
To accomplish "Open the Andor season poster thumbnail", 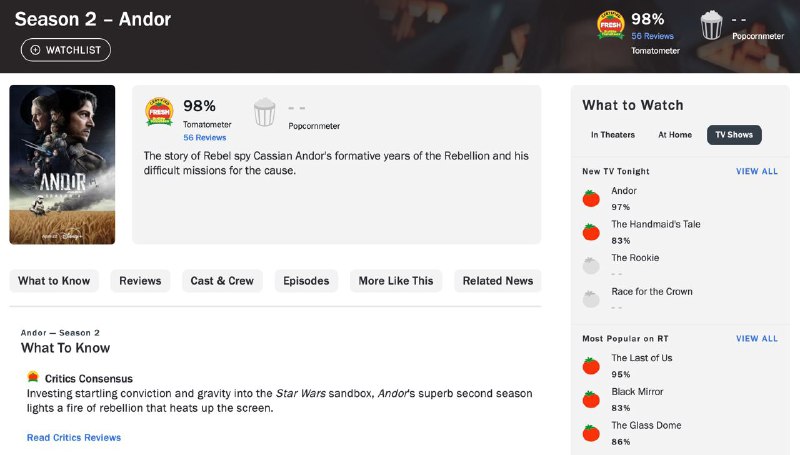I will click(x=62, y=165).
